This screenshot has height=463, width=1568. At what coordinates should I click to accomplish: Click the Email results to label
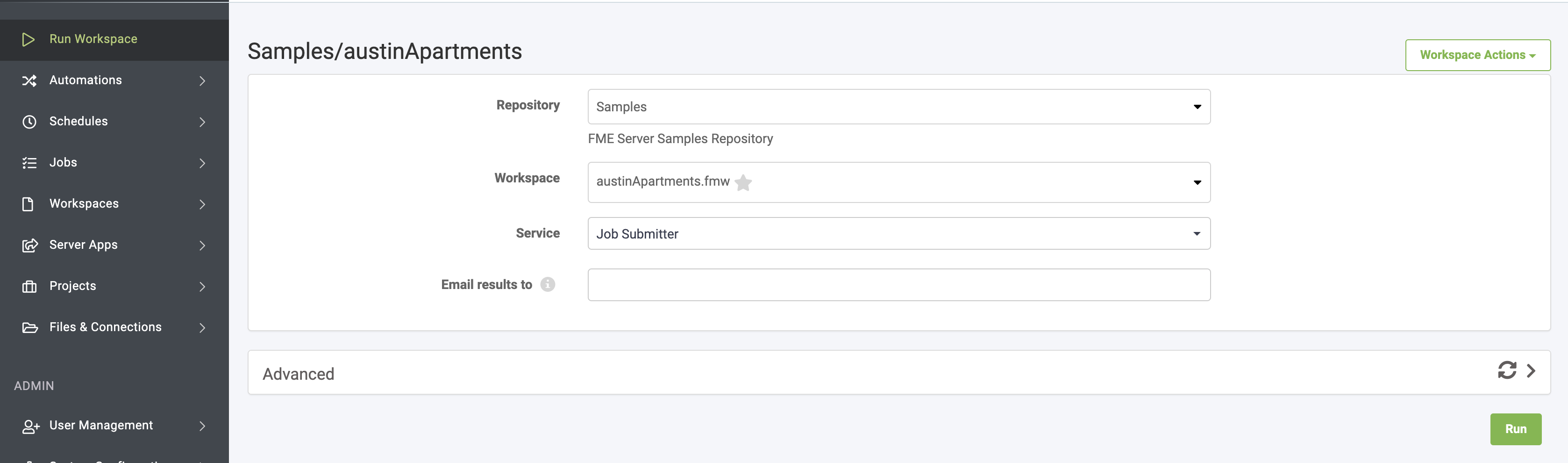pos(486,284)
